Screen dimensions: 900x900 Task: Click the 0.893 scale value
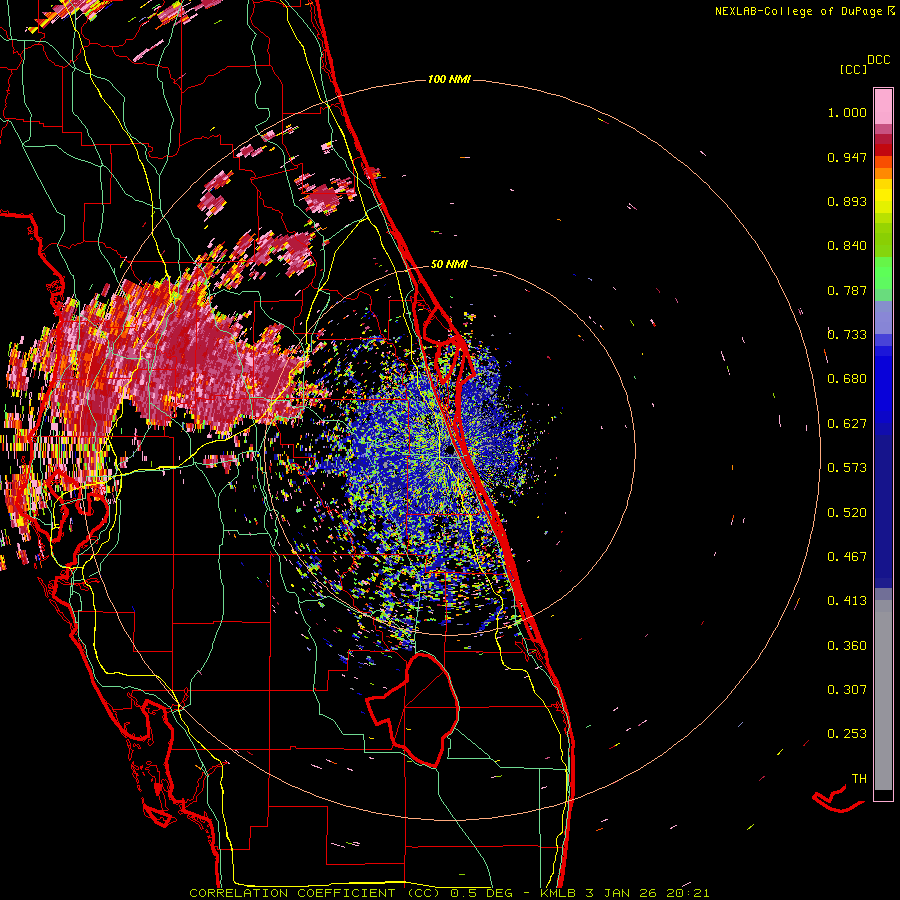pos(847,201)
